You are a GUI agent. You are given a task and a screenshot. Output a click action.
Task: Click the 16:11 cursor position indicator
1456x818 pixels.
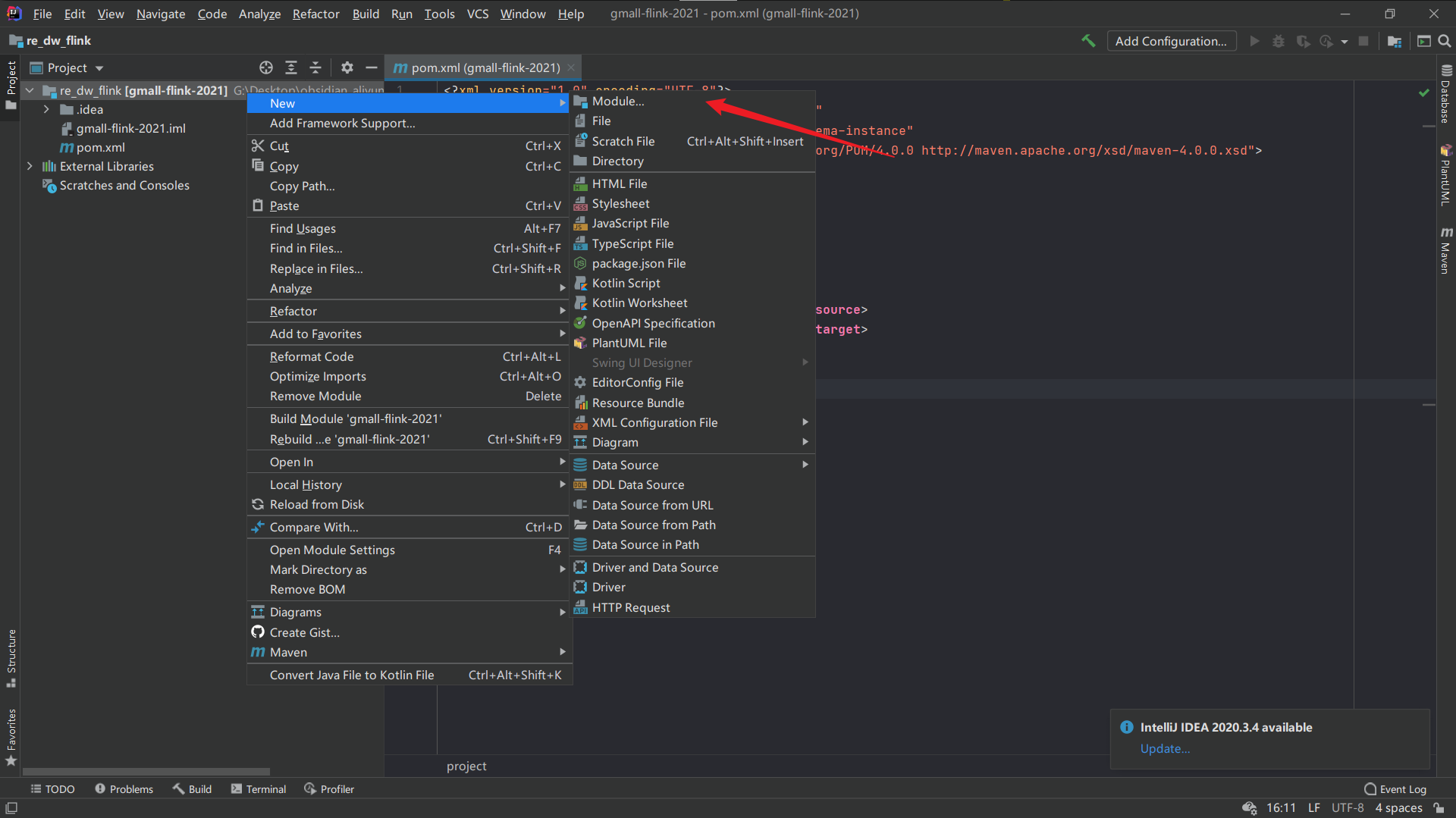(x=1281, y=808)
